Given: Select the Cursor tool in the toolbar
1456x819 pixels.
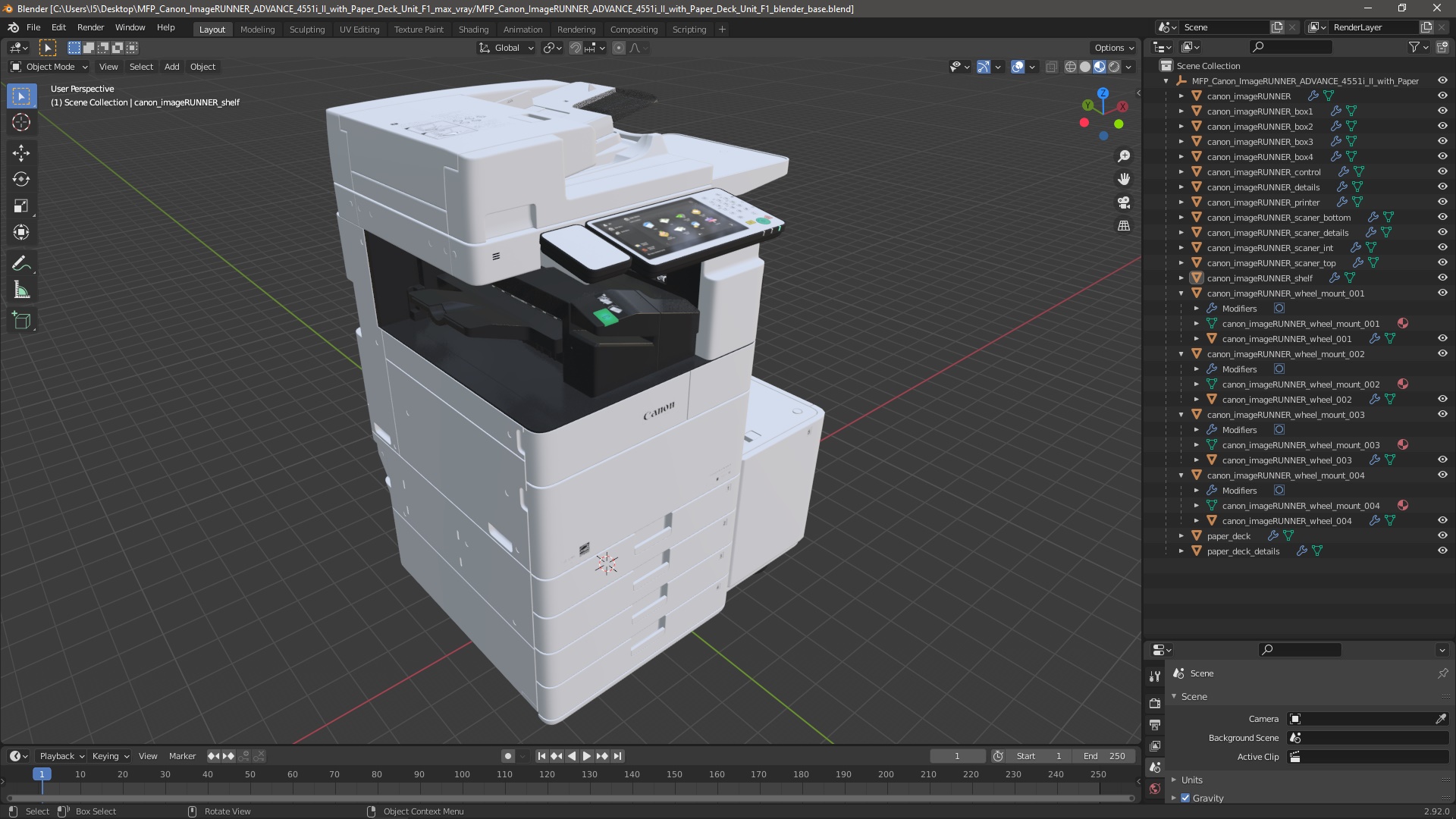Looking at the screenshot, I should tap(21, 122).
